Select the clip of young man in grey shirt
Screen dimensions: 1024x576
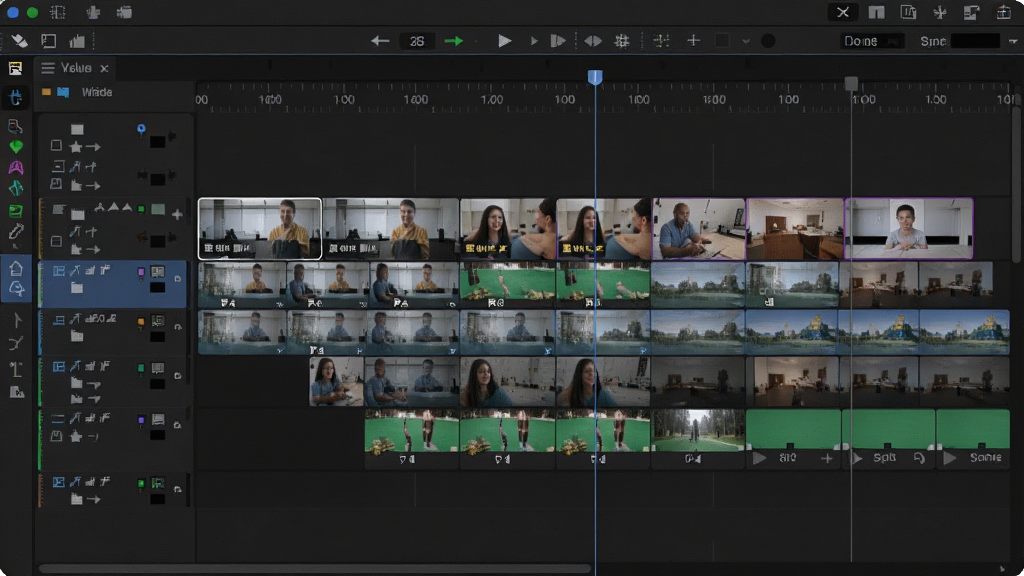pos(909,229)
